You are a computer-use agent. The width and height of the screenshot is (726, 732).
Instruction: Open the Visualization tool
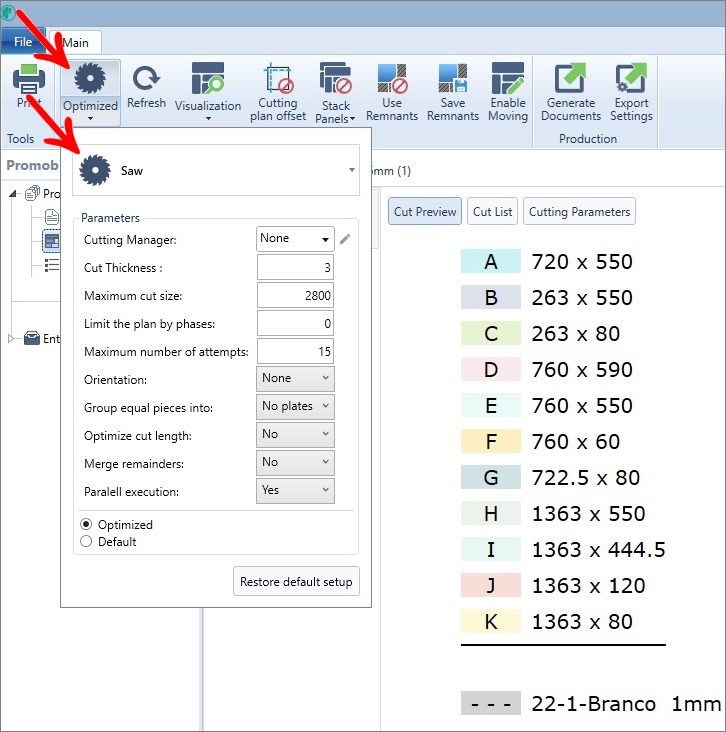click(x=208, y=78)
